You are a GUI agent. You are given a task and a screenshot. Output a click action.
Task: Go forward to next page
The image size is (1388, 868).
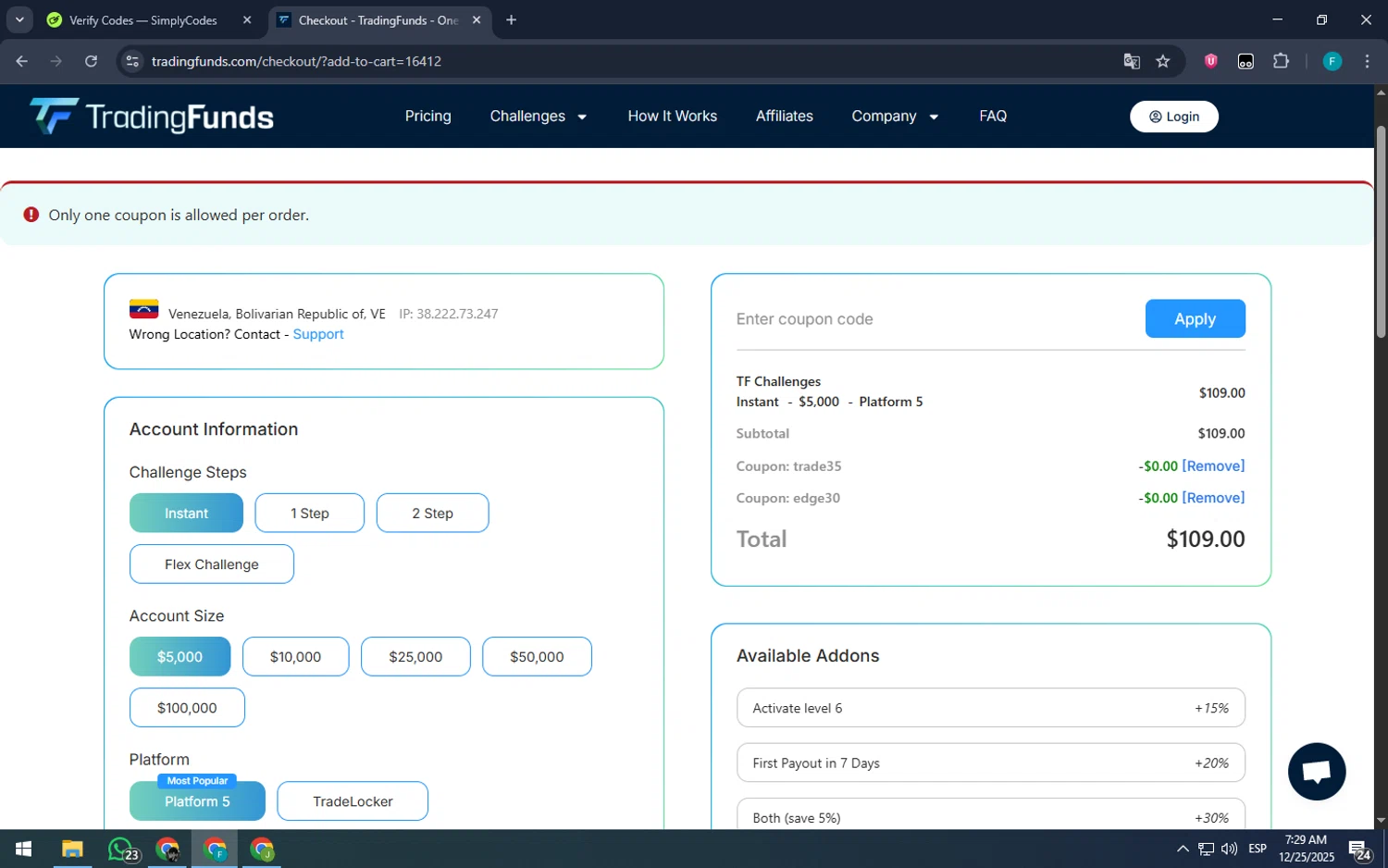pos(56,61)
